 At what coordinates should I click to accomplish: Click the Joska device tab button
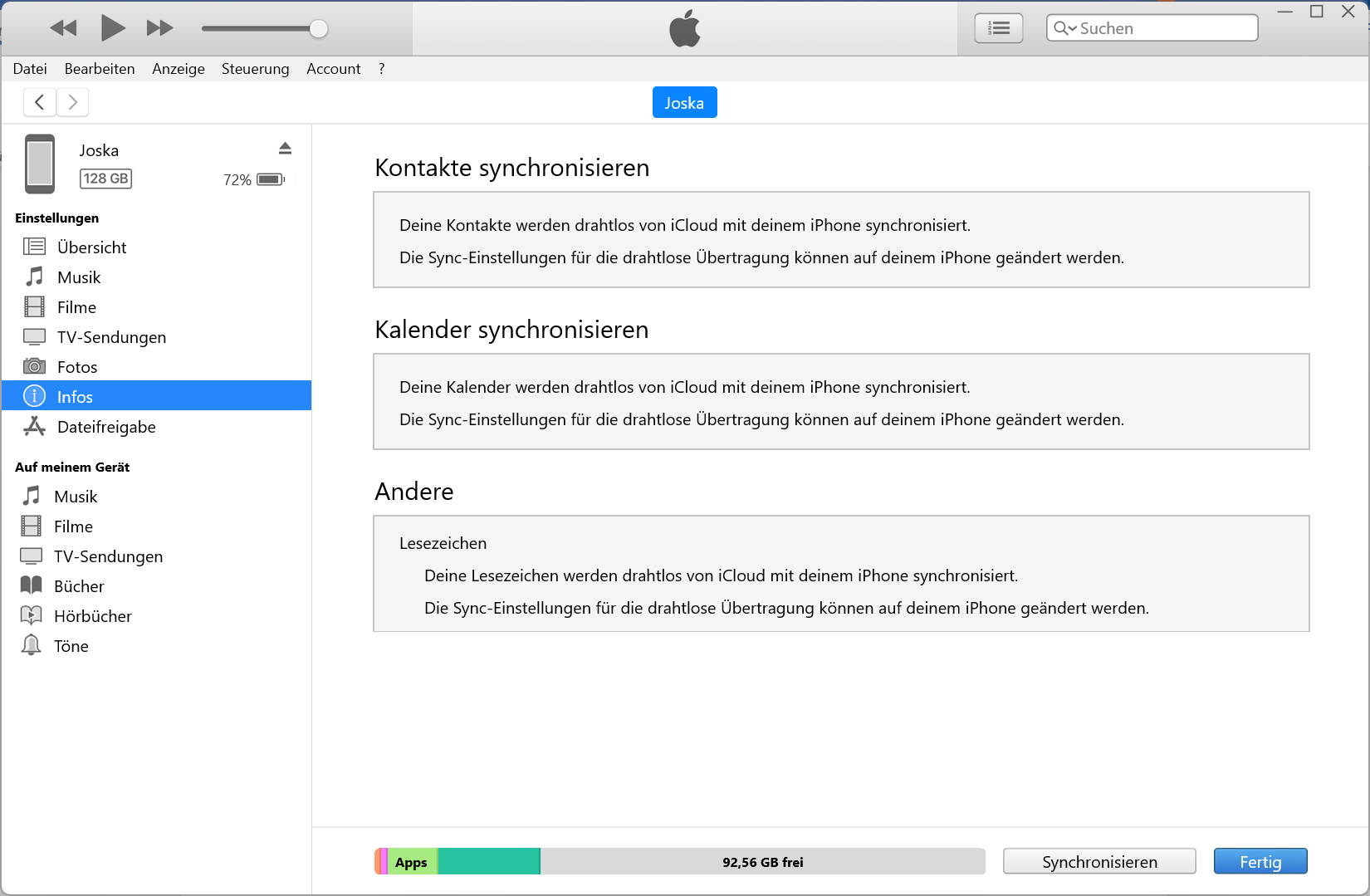(x=684, y=103)
